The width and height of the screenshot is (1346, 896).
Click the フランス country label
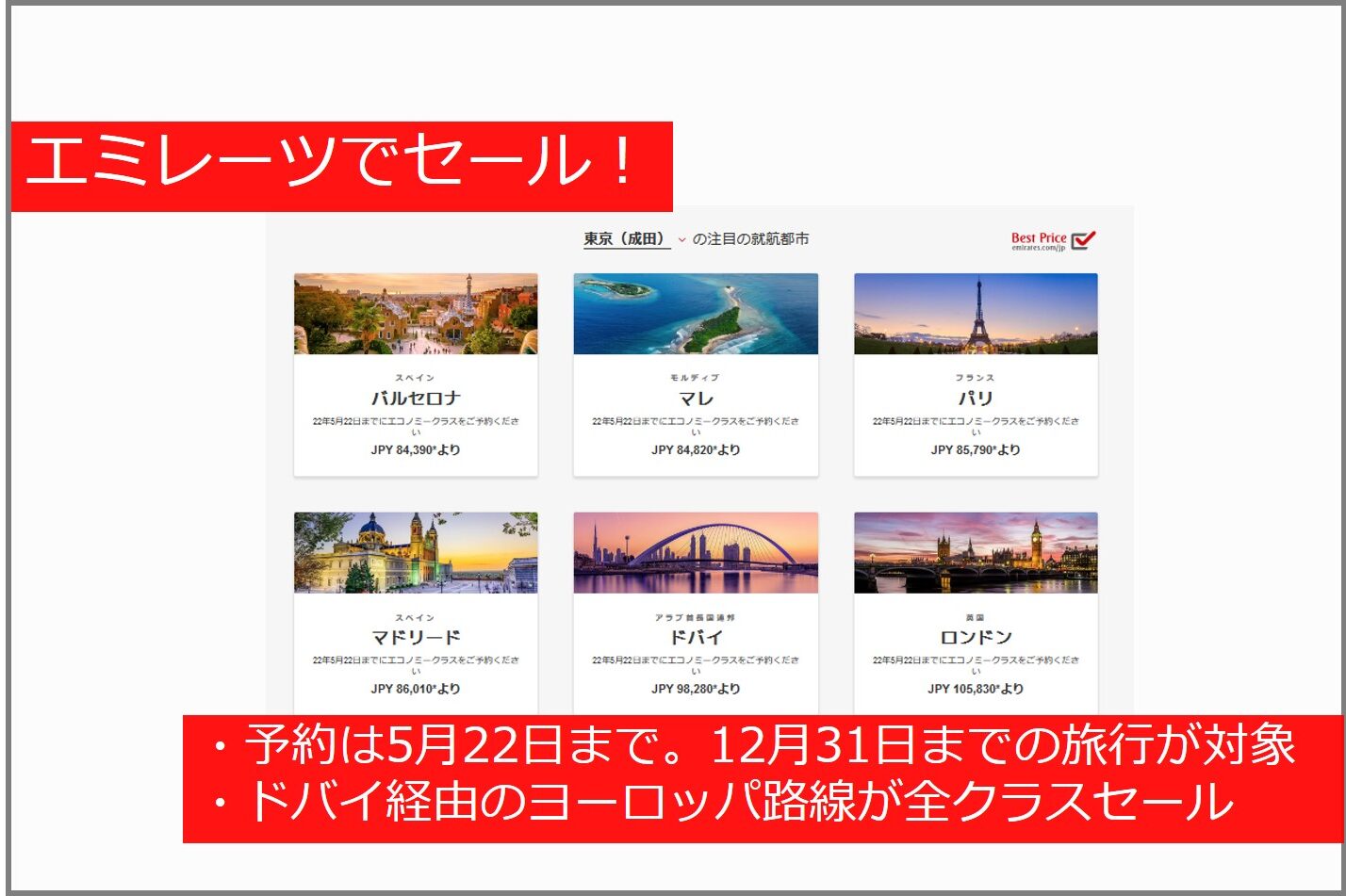click(976, 378)
